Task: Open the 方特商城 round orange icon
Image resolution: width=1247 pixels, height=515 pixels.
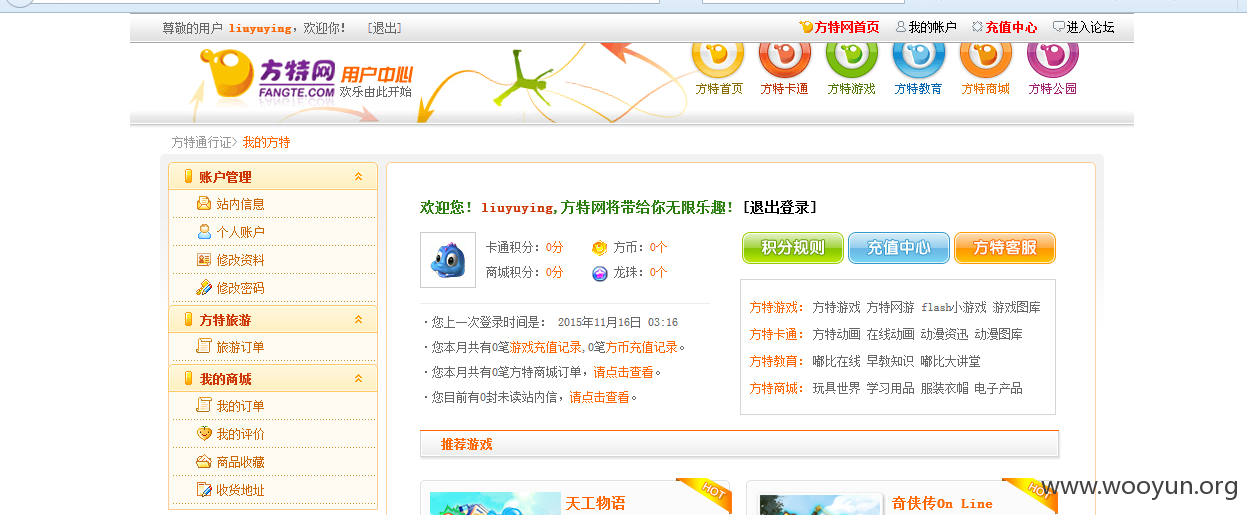Action: tap(986, 54)
